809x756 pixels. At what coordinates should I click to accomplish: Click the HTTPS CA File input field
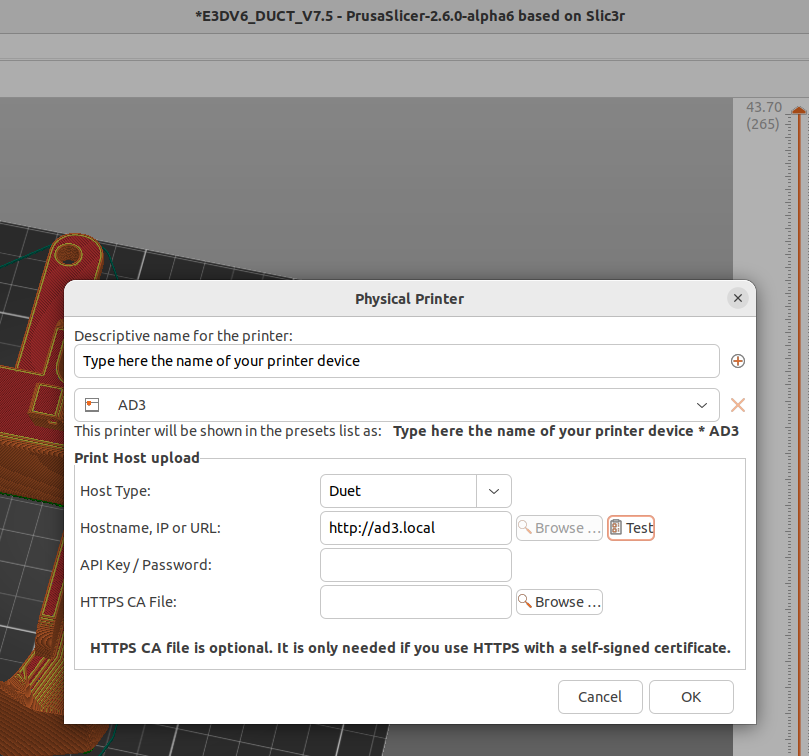click(415, 602)
